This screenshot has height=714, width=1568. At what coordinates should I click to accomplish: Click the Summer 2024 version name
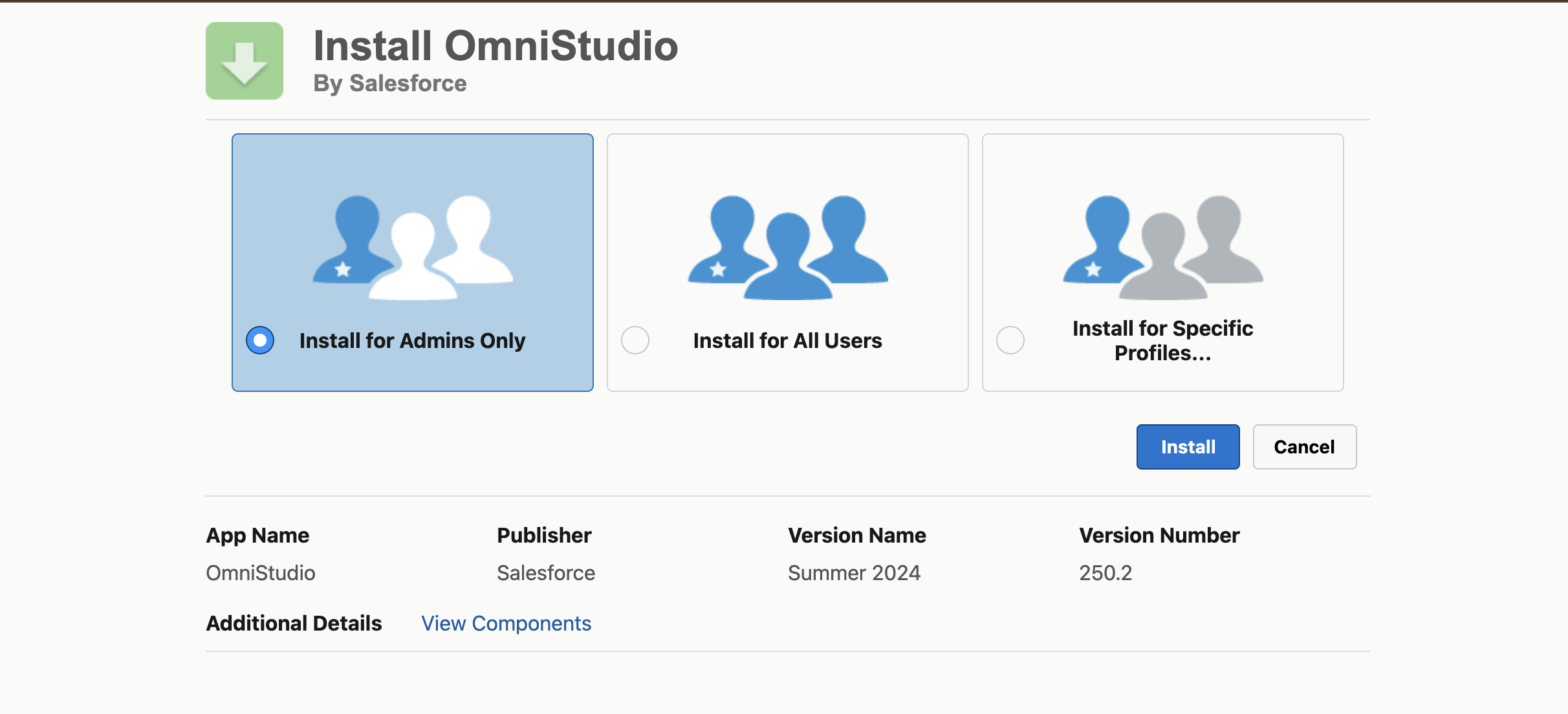click(x=854, y=573)
